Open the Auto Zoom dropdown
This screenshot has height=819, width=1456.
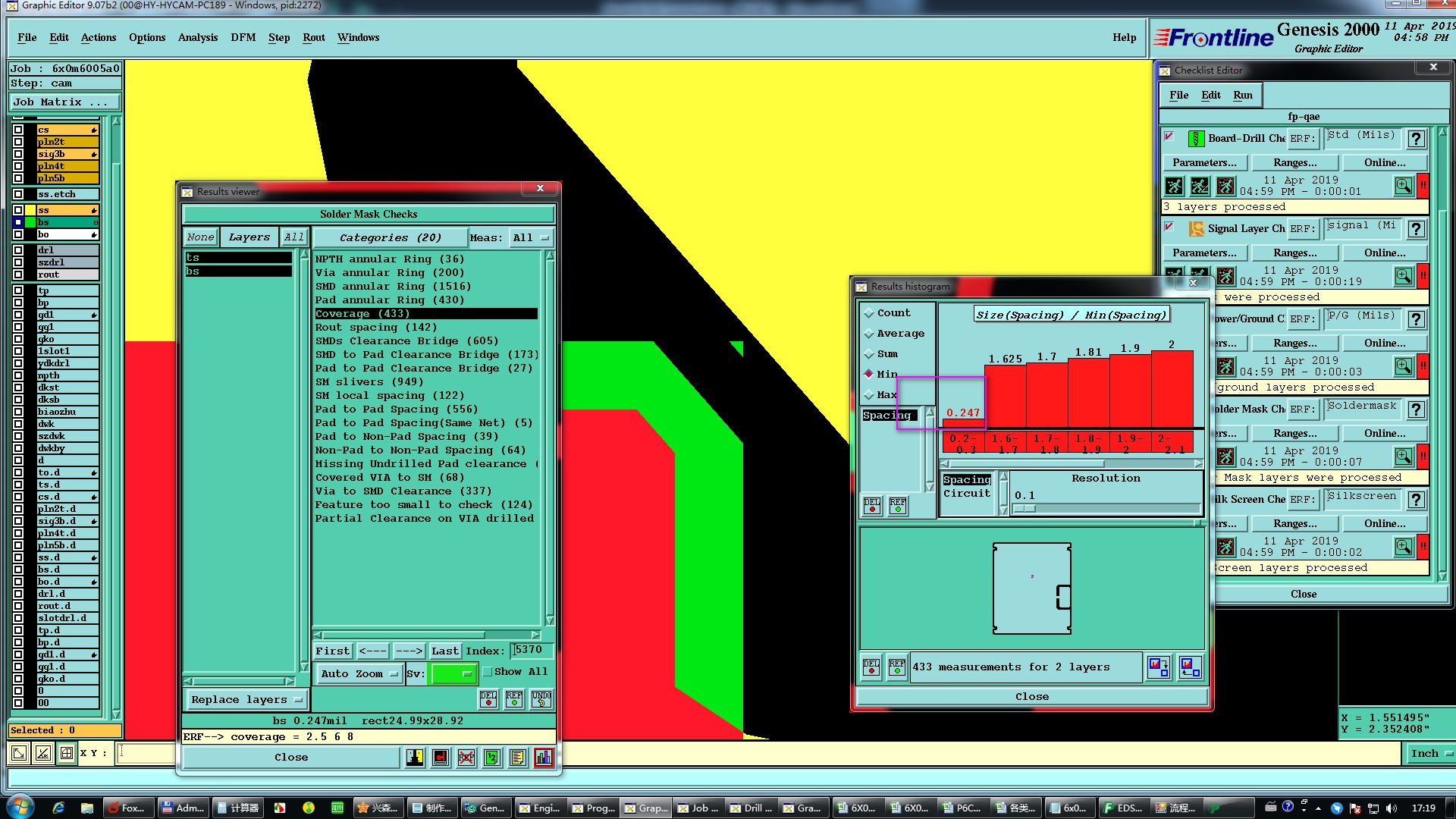click(x=359, y=673)
